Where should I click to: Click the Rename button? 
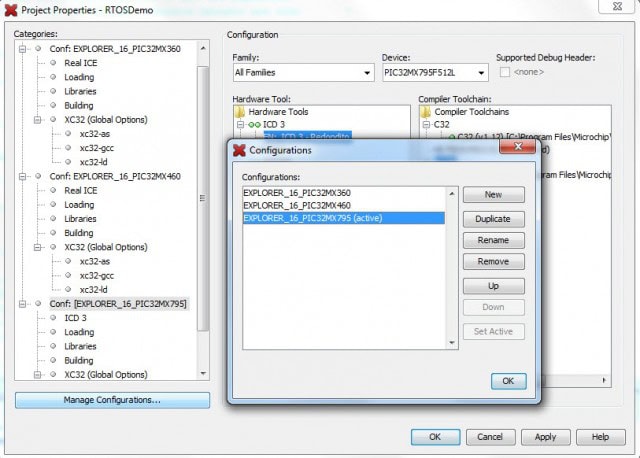[493, 240]
